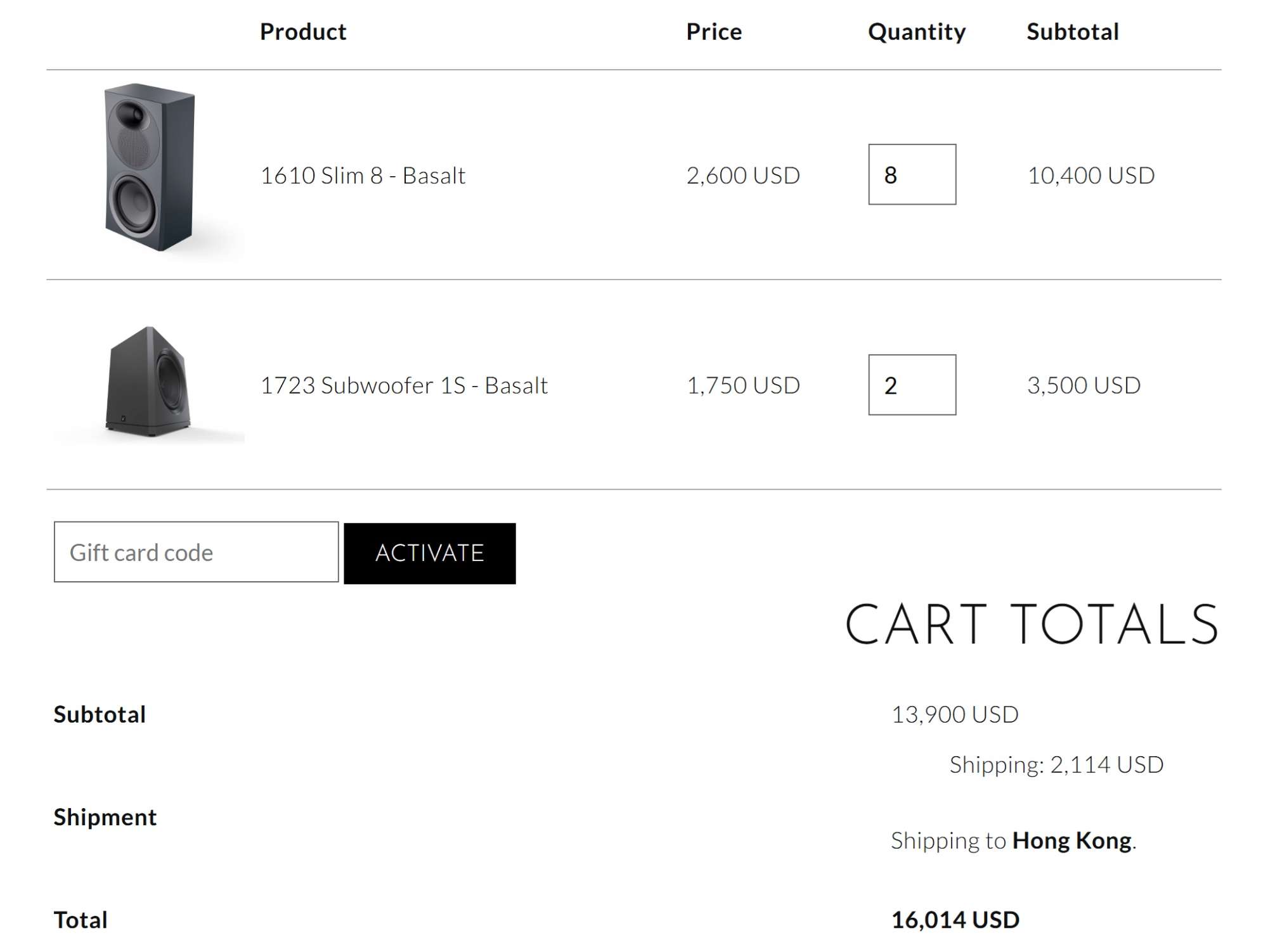Select the 3,500 USD subtotal
Viewport: 1268px width, 952px height.
(1084, 385)
